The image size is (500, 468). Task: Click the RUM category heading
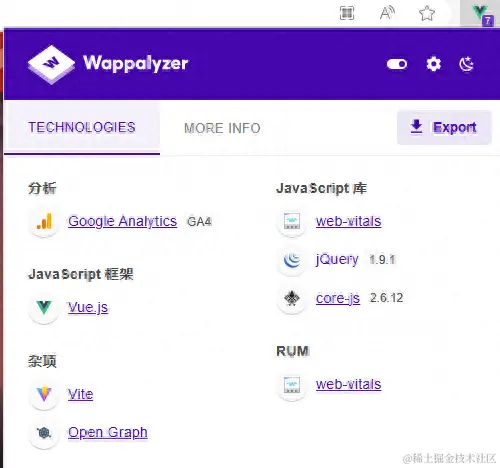293,351
